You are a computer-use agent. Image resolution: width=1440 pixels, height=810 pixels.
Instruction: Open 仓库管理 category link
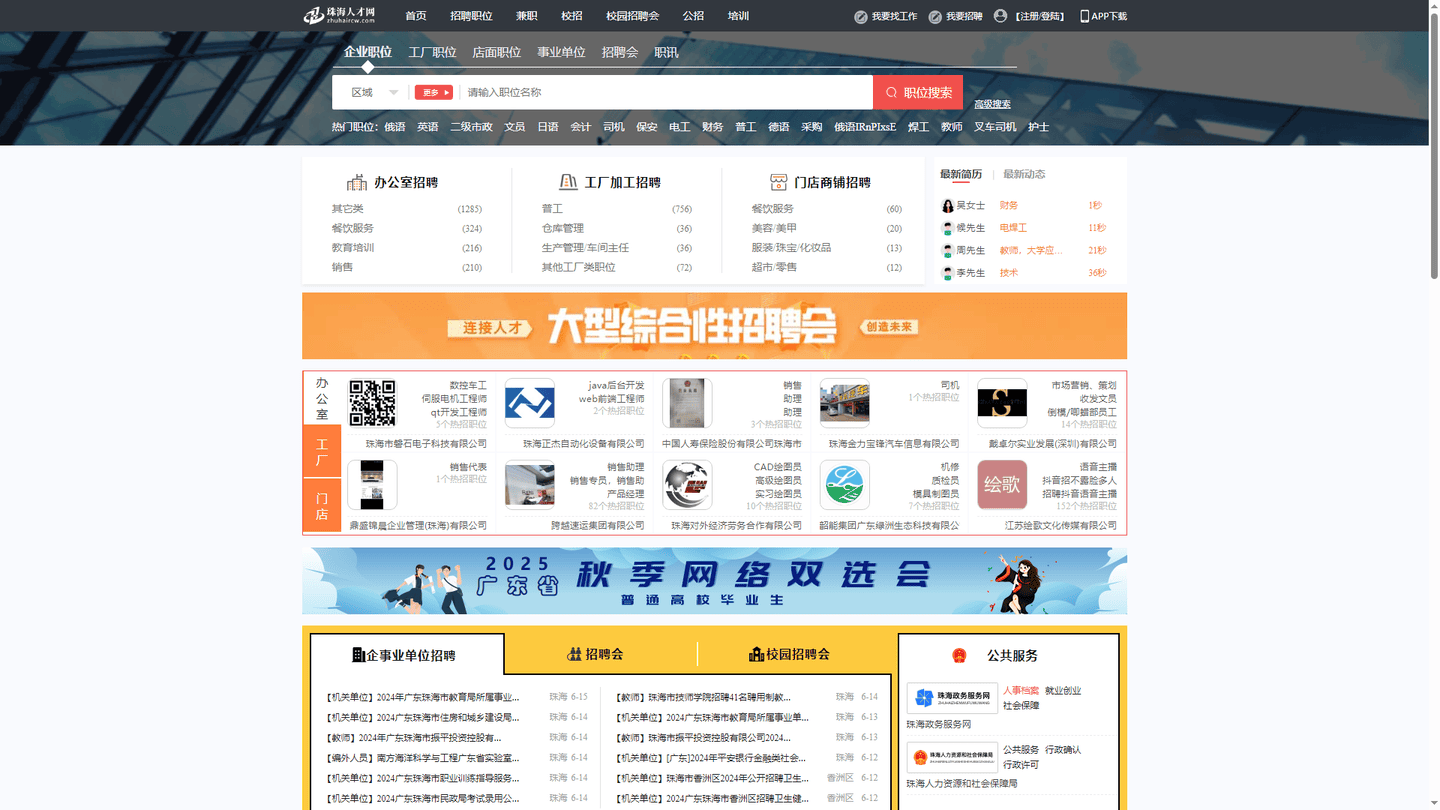click(x=563, y=228)
